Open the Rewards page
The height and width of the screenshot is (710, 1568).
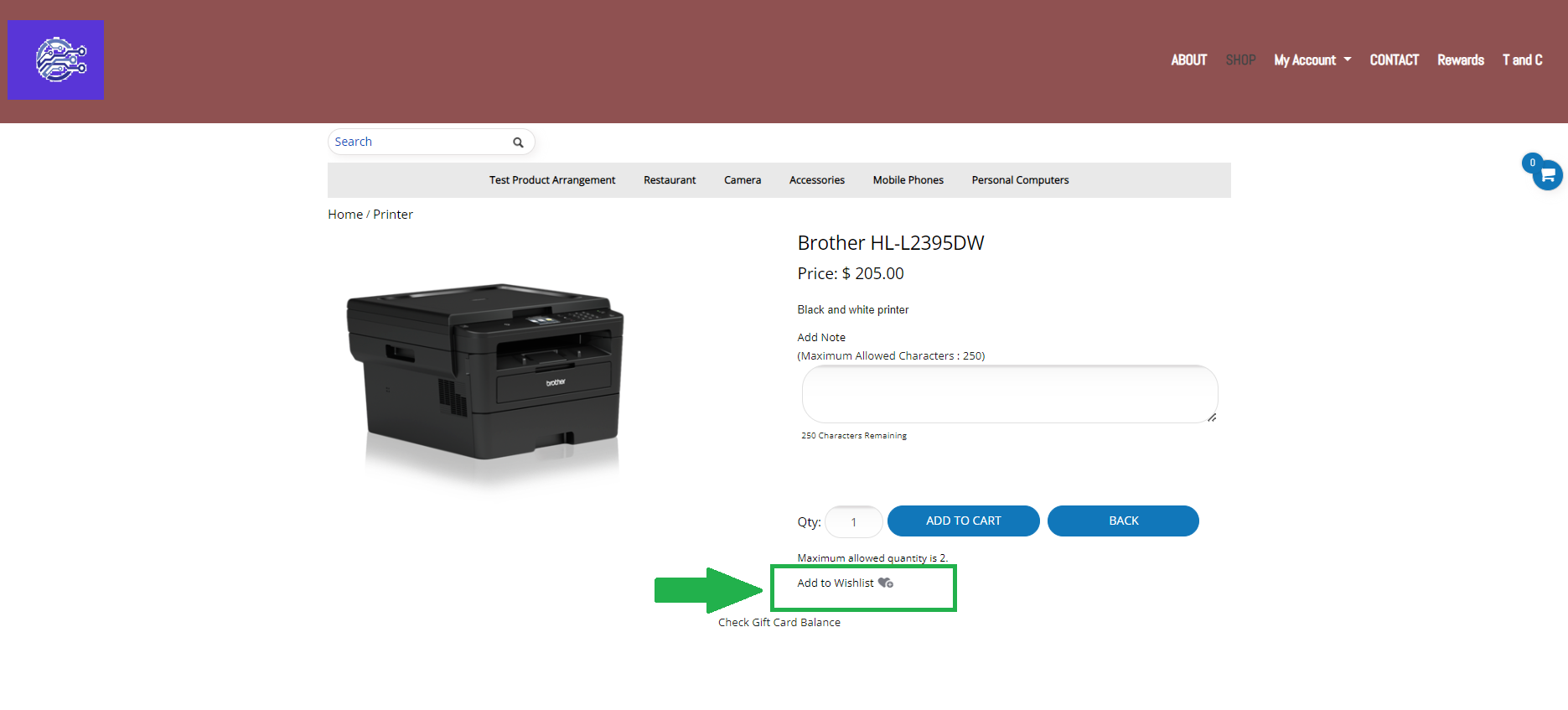(1460, 60)
